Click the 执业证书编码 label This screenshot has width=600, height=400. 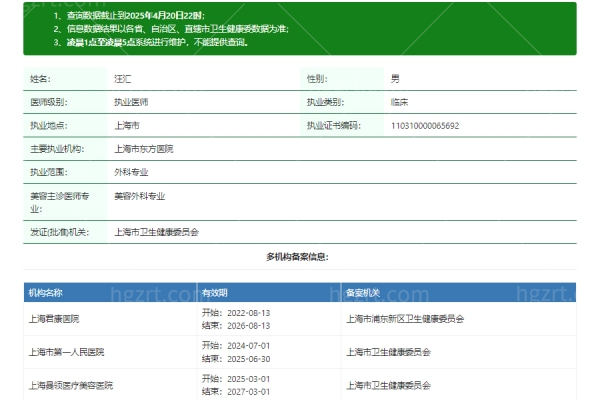[x=334, y=126]
